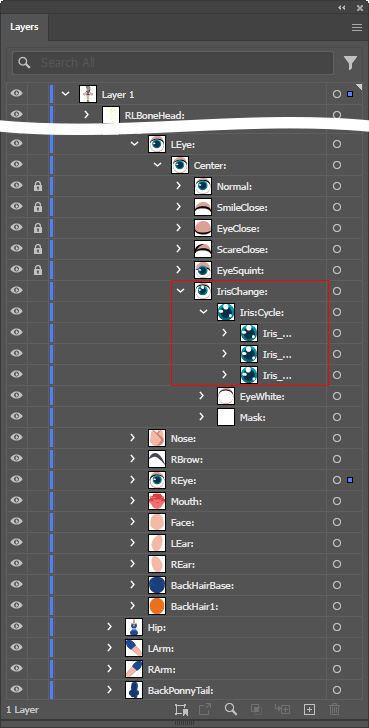Select the Normal: layer row
369x728 pixels.
pos(184,186)
